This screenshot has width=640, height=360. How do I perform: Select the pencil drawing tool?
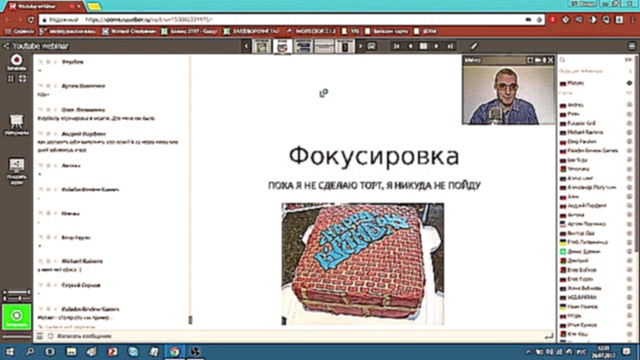tap(473, 46)
